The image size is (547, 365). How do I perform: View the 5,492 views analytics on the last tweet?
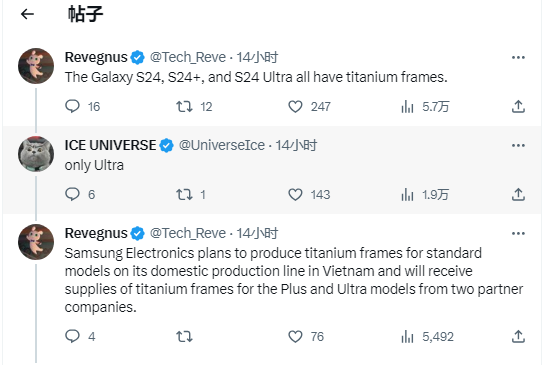427,336
